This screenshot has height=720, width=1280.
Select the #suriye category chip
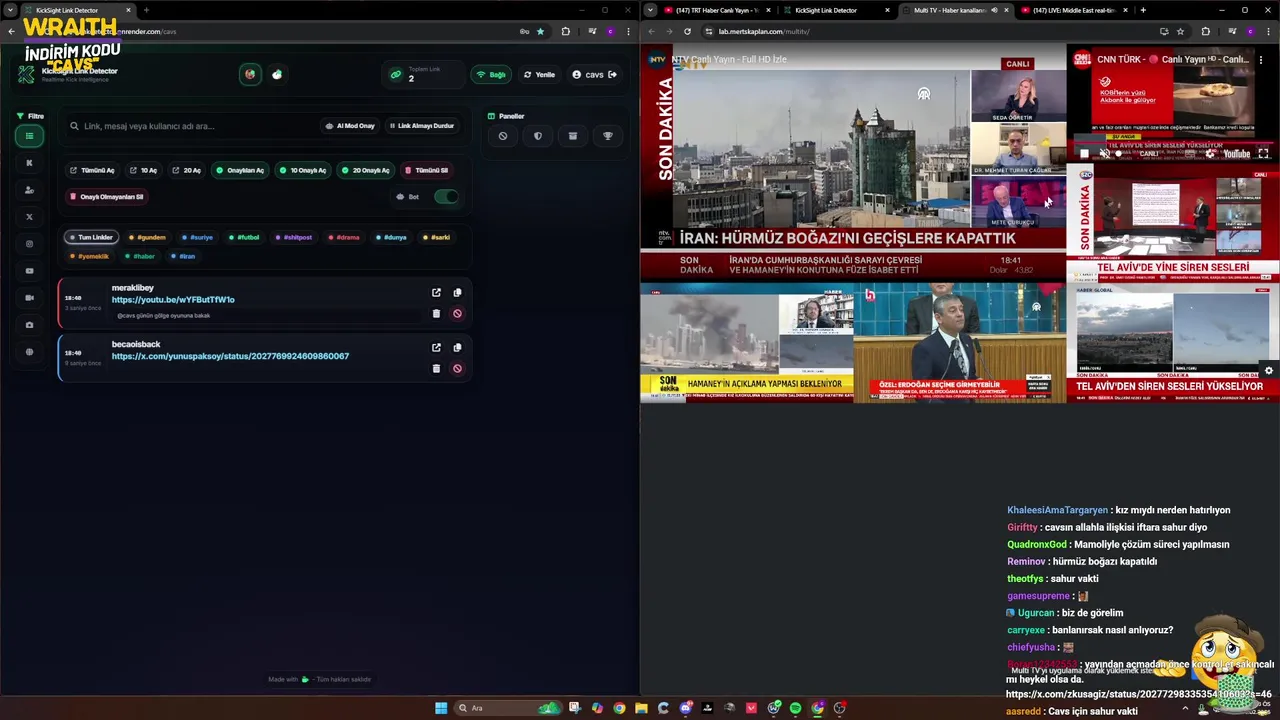coord(197,237)
